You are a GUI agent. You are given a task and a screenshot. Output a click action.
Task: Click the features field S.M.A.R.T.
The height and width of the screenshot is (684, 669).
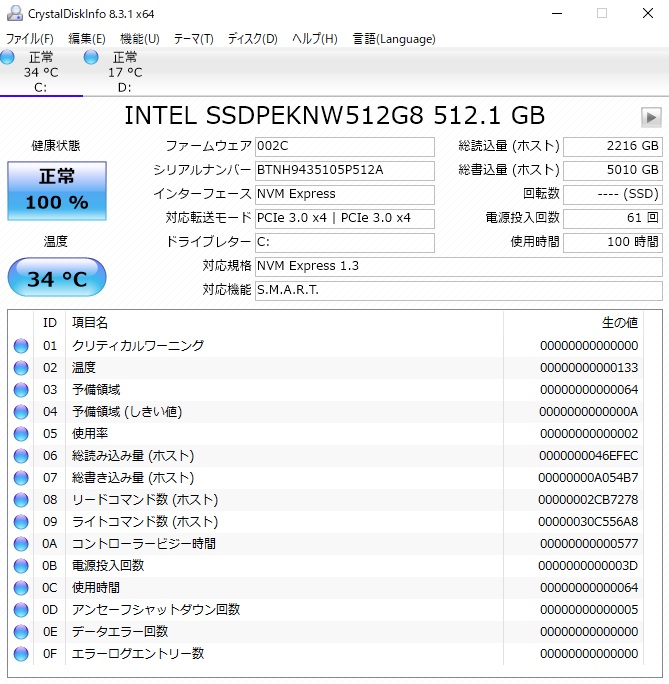[459, 290]
